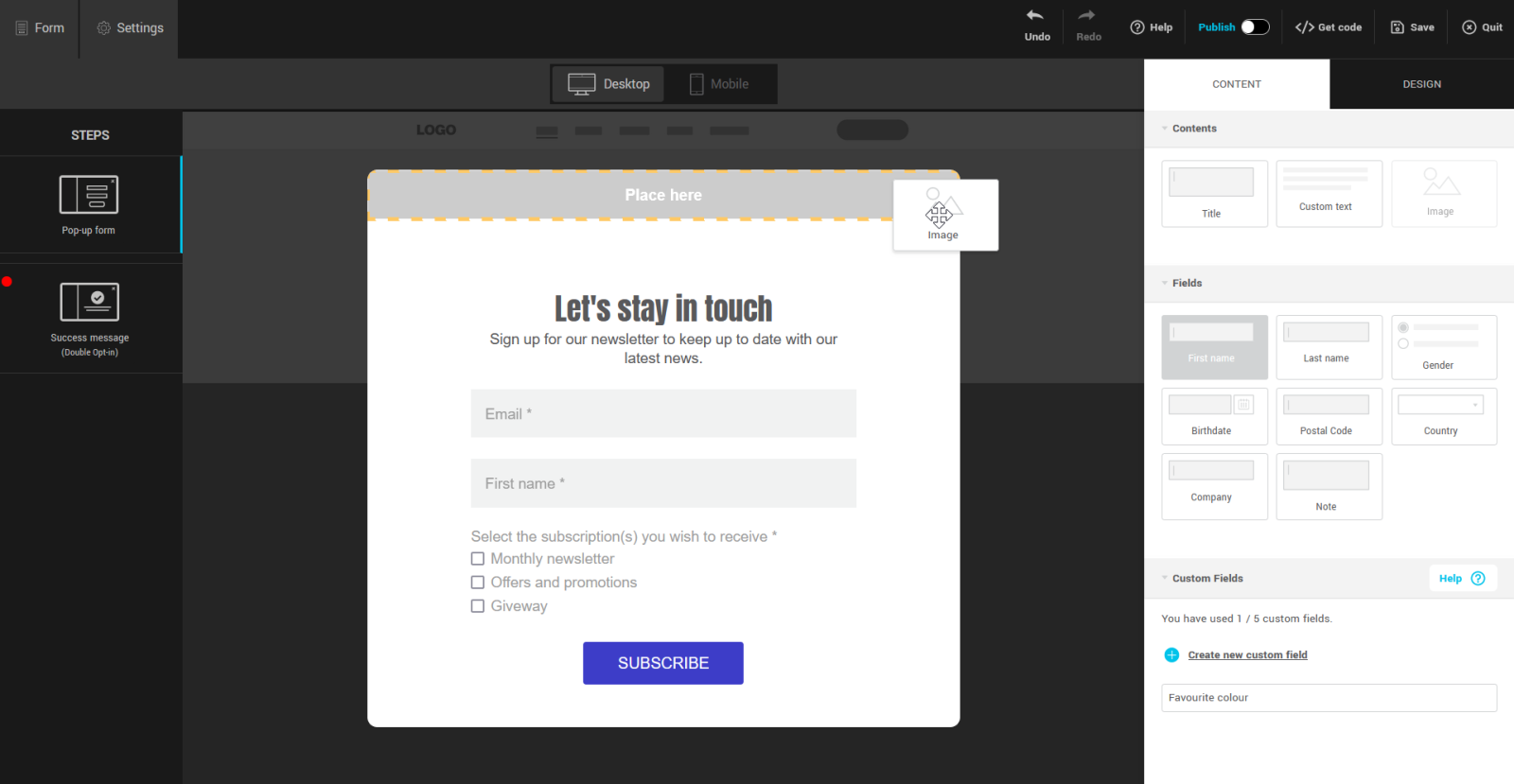Image resolution: width=1514 pixels, height=784 pixels.
Task: Click the SUBSCRIBE button
Action: [x=662, y=663]
